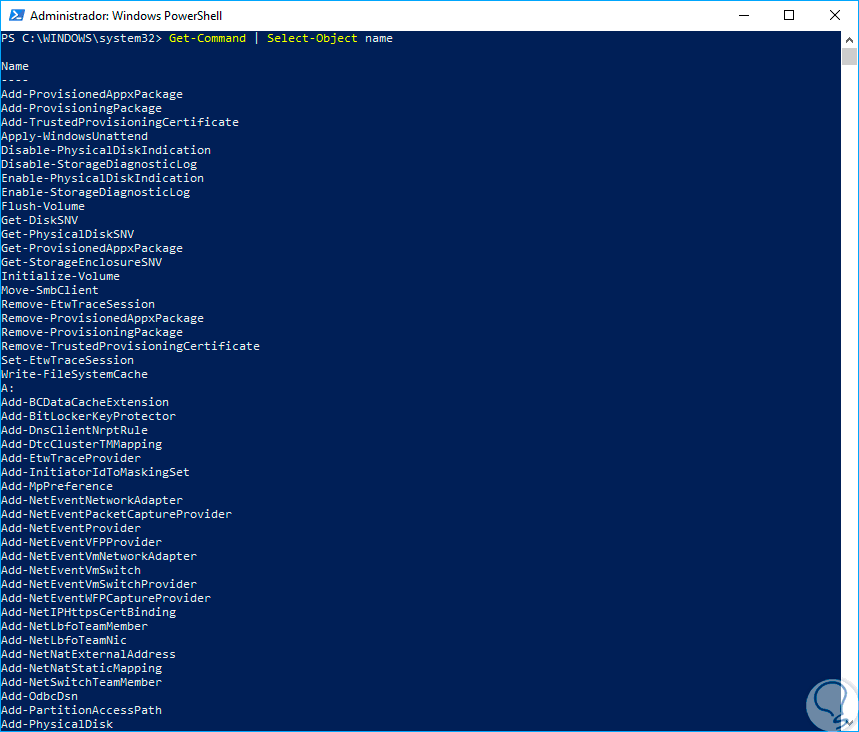Click 'Add-NetEventProvider' line
Viewport: 859px width, 732px height.
pos(71,528)
